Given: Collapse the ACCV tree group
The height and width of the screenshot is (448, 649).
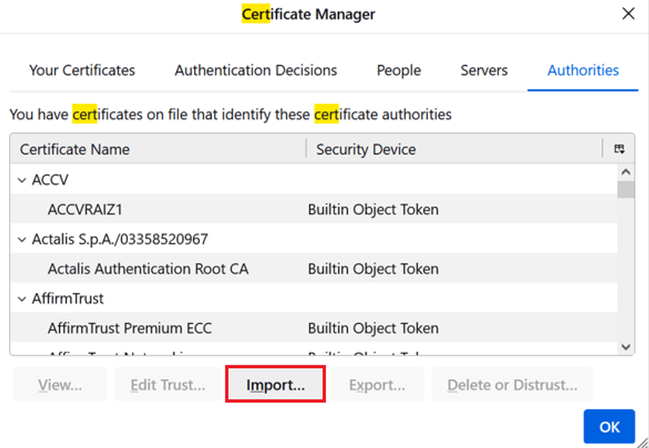Looking at the screenshot, I should tap(22, 180).
